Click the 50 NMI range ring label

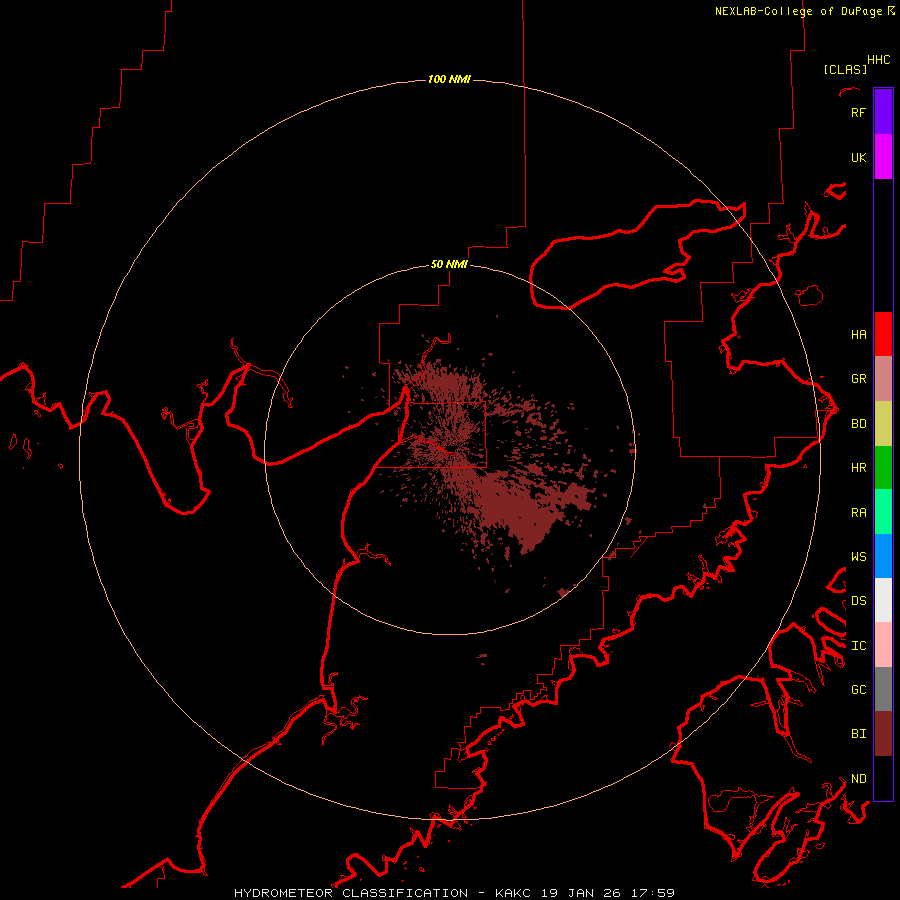point(449,264)
